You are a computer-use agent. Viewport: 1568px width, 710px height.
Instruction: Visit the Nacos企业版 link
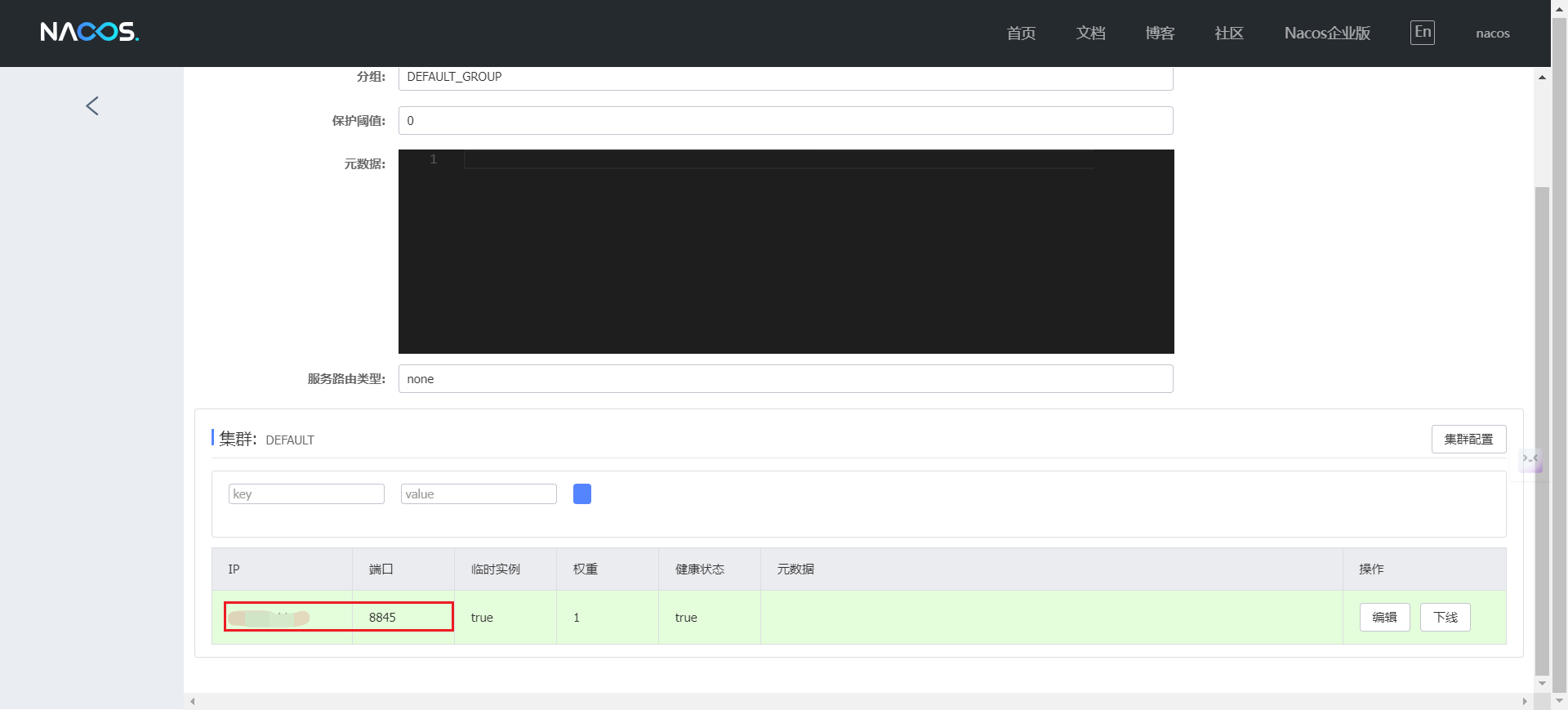(x=1327, y=33)
